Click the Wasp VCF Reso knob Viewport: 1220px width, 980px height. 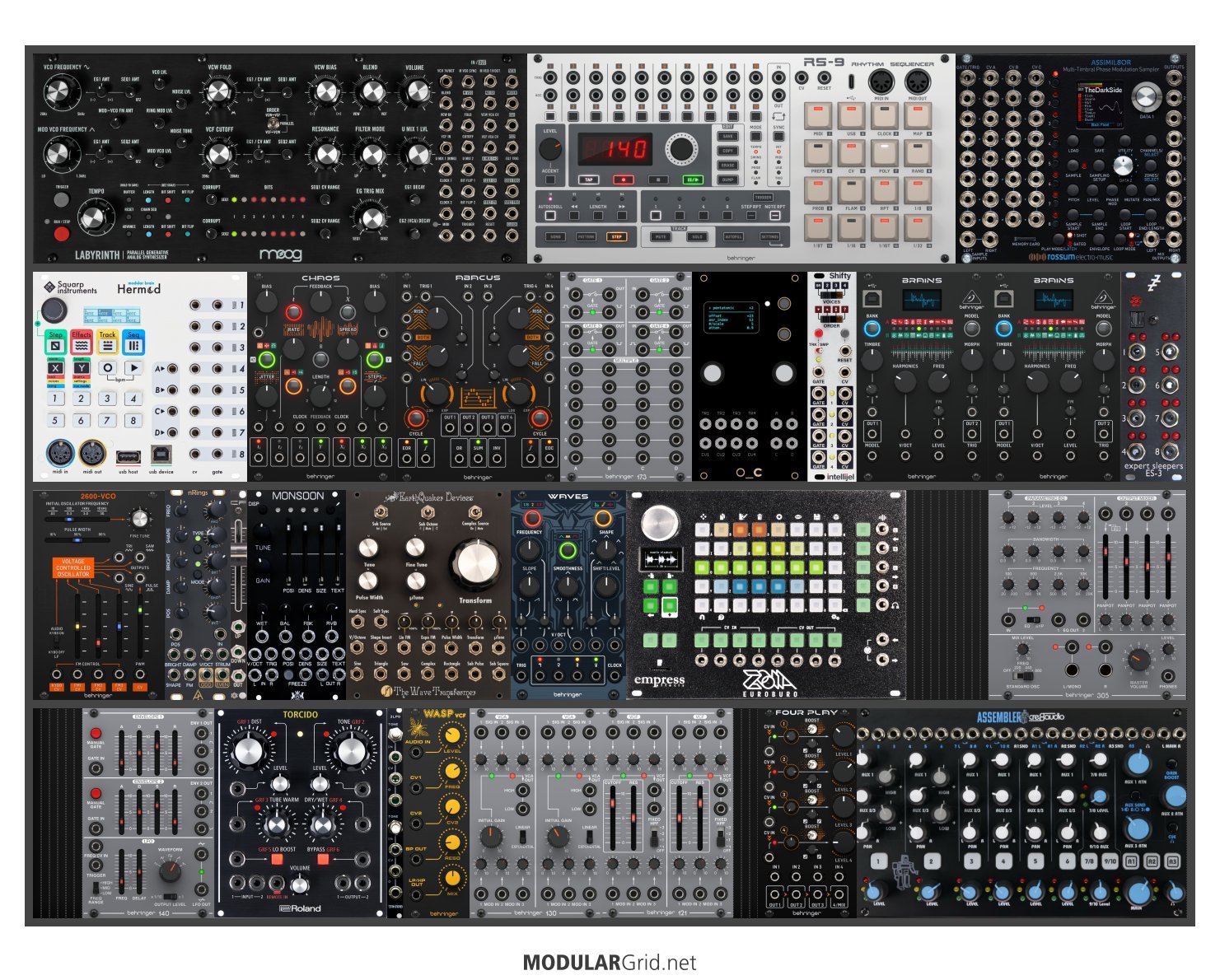pyautogui.click(x=452, y=843)
